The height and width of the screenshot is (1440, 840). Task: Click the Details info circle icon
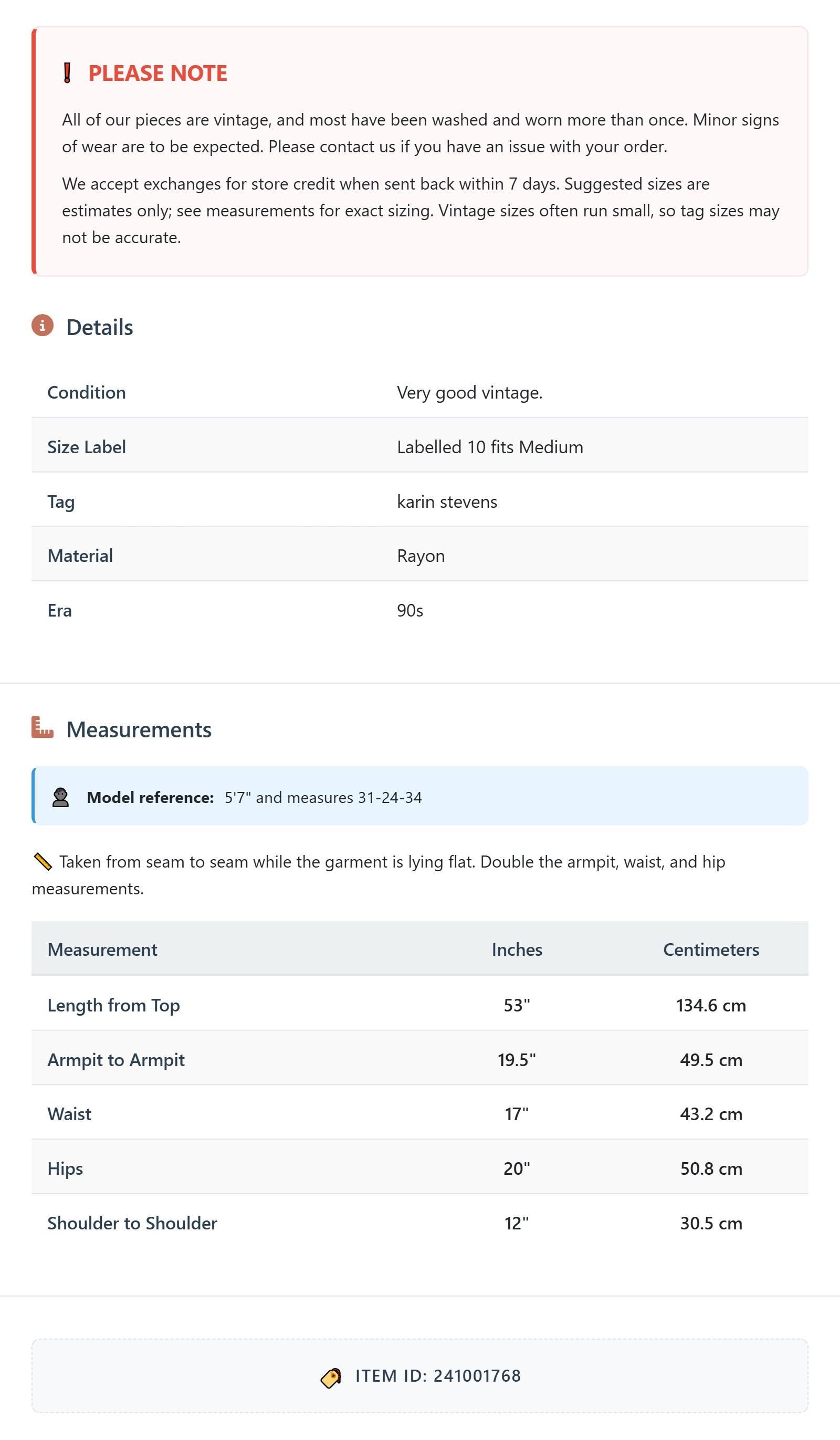pyautogui.click(x=43, y=326)
